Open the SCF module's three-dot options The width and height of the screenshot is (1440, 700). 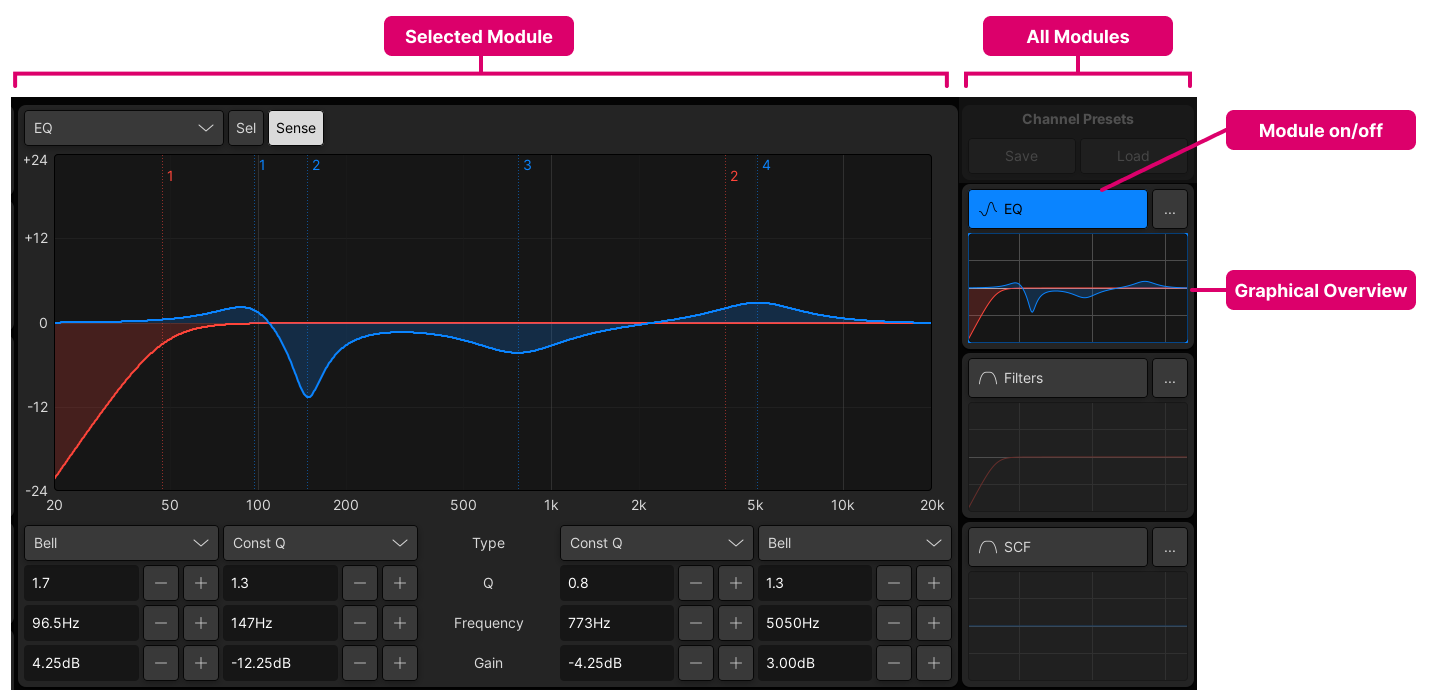[1170, 547]
